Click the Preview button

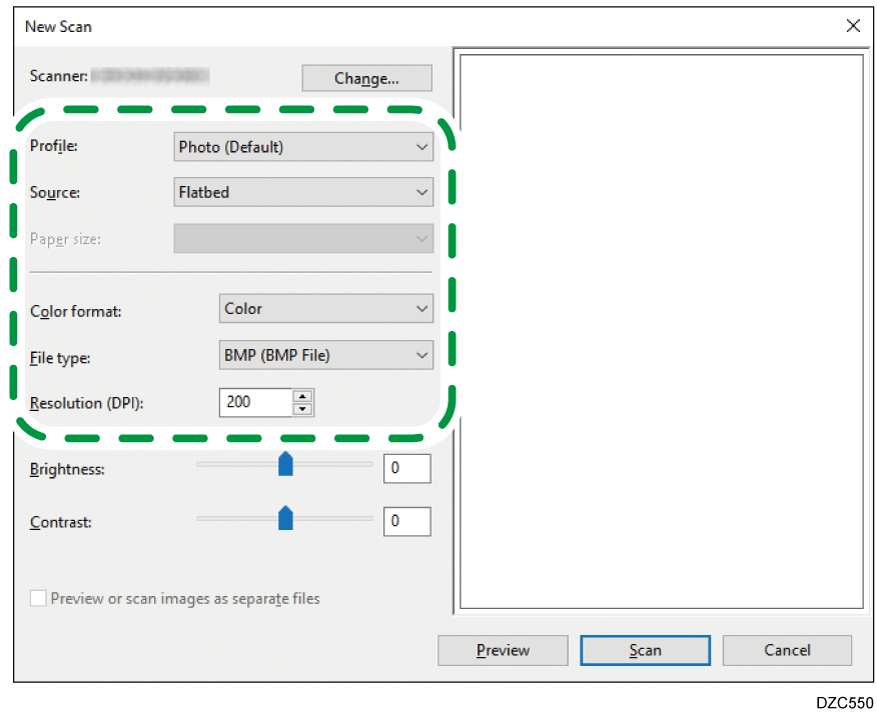point(502,650)
